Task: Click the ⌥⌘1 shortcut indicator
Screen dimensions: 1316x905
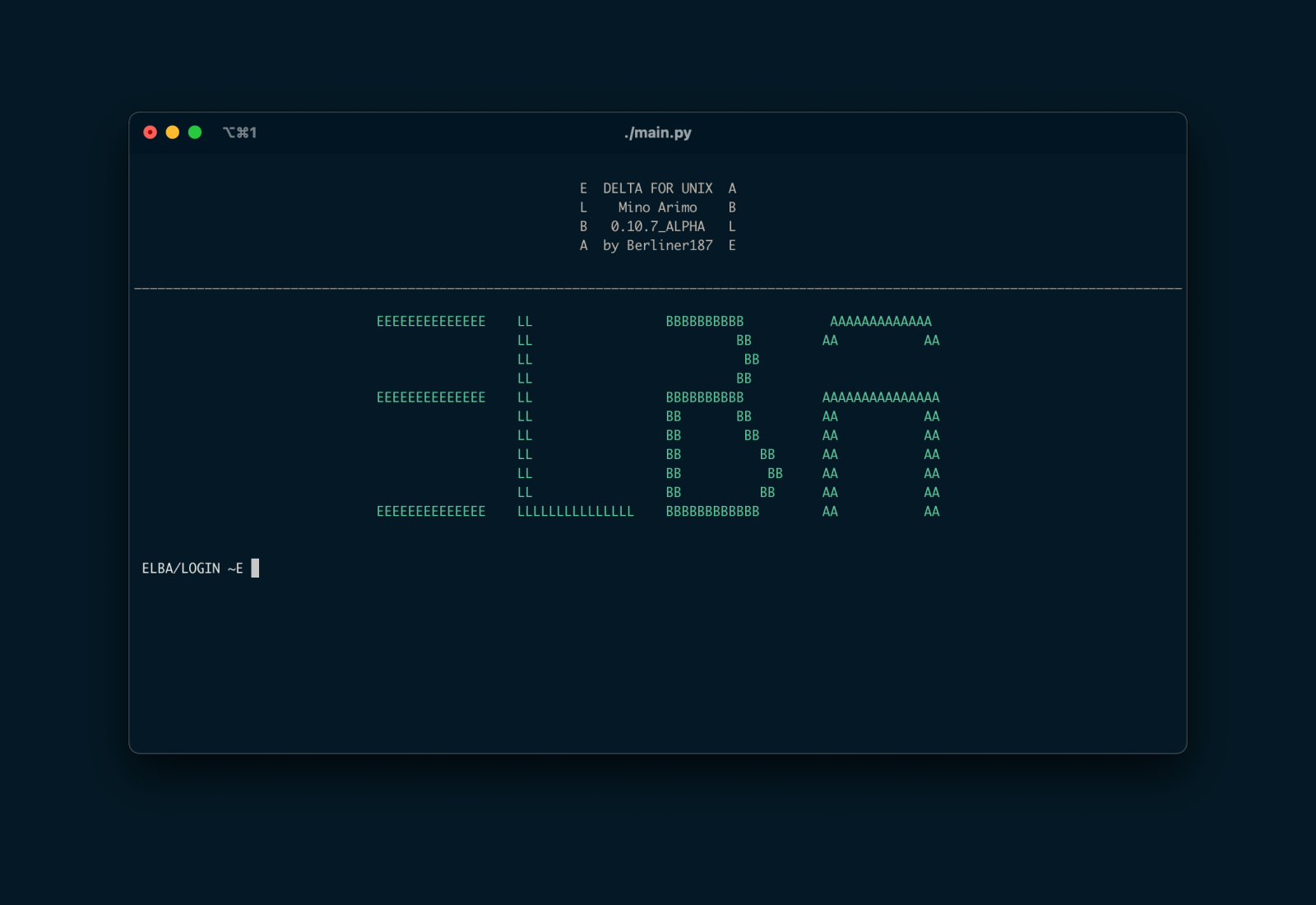Action: (x=239, y=132)
